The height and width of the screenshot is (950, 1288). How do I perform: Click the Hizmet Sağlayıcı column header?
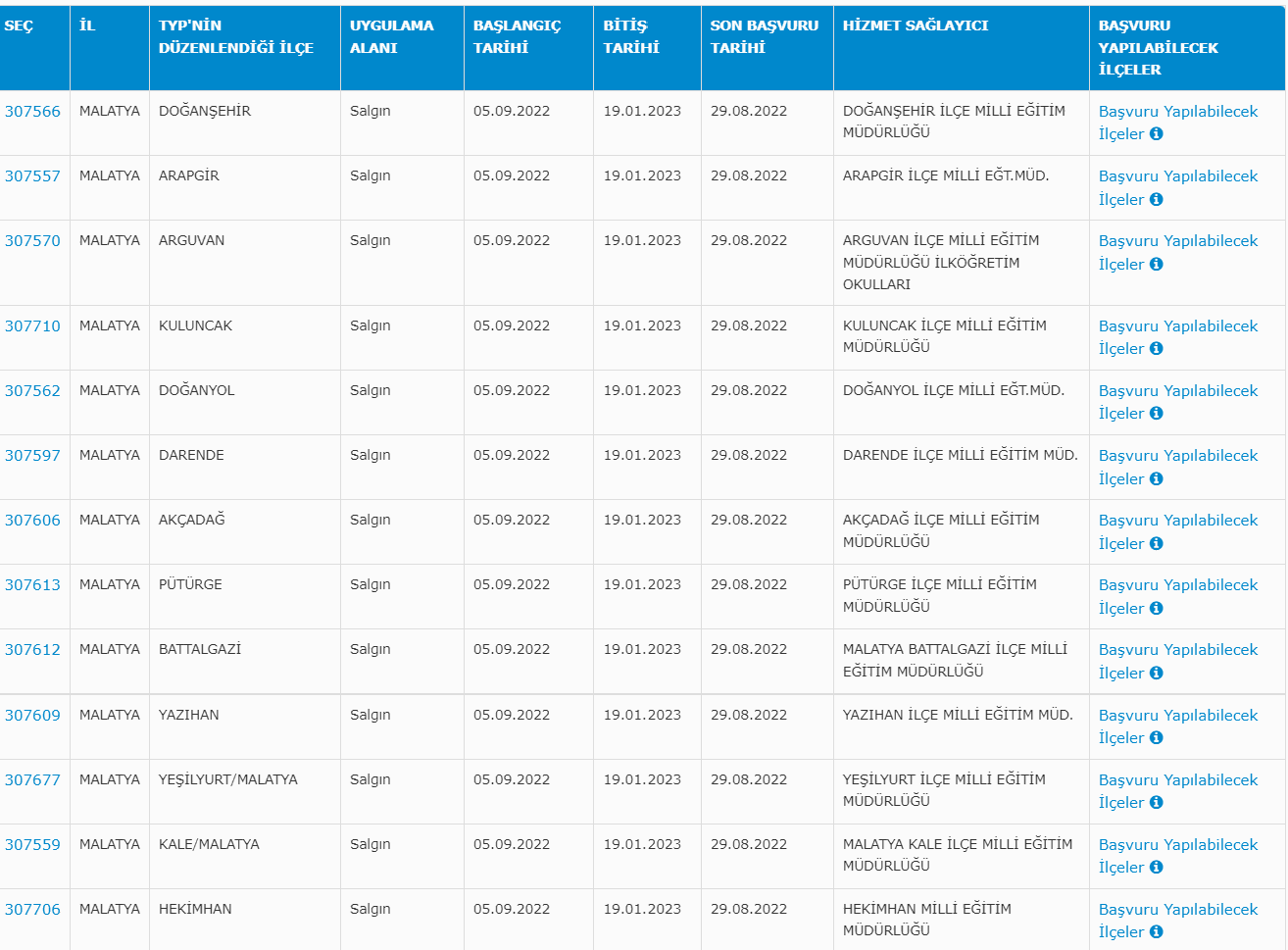pos(915,25)
